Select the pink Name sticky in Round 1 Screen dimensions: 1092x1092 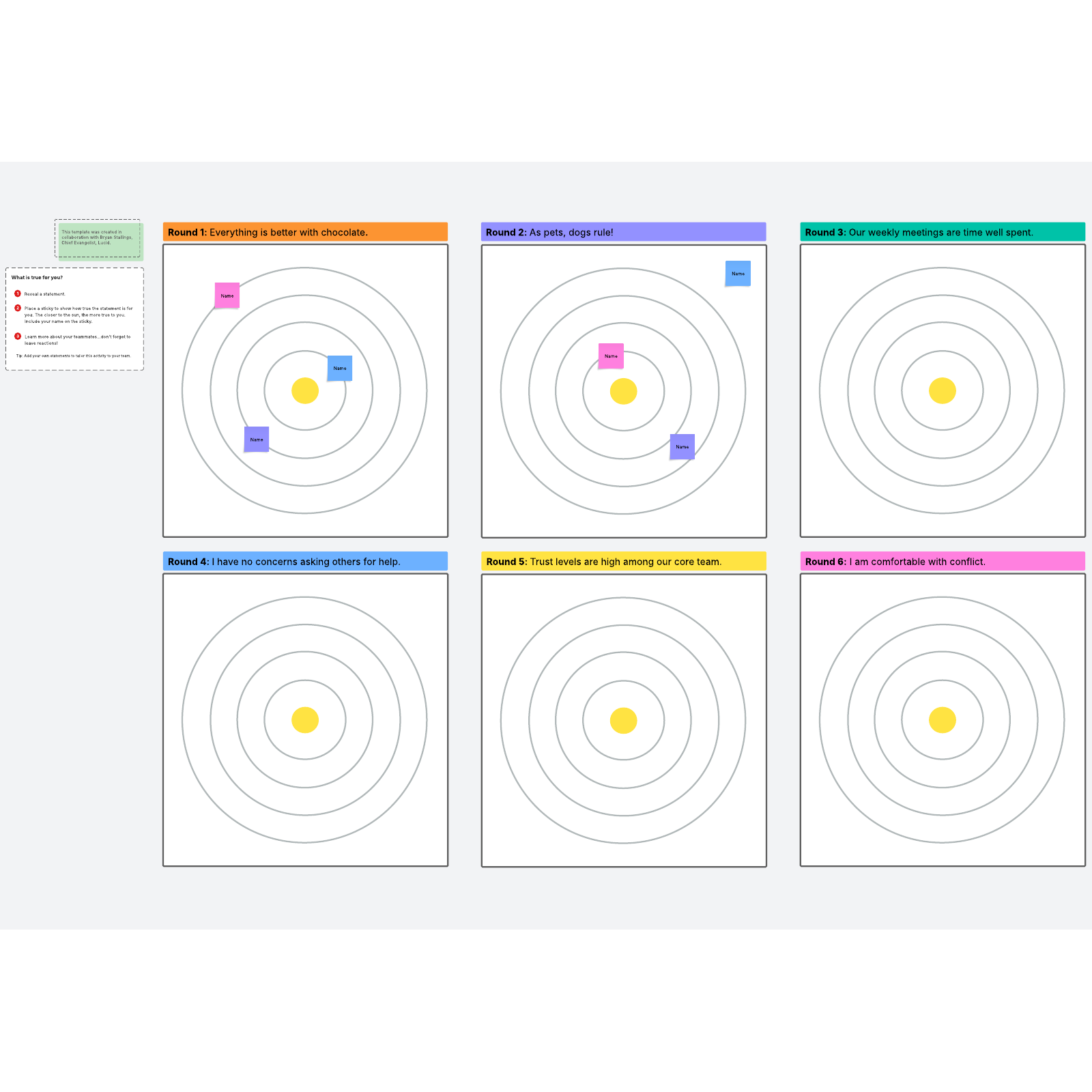[227, 296]
